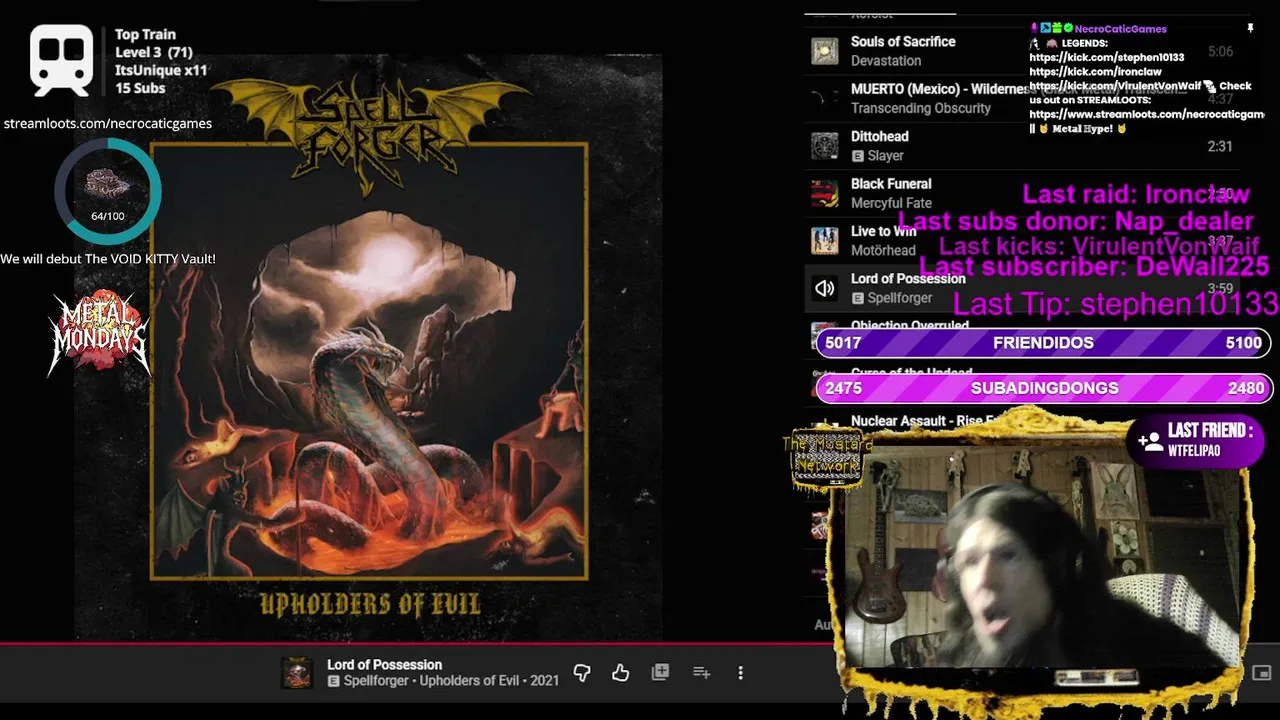This screenshot has height=720, width=1280.
Task: Click the 5:06 duration of Souls of Sacrifice
Action: 1220,51
